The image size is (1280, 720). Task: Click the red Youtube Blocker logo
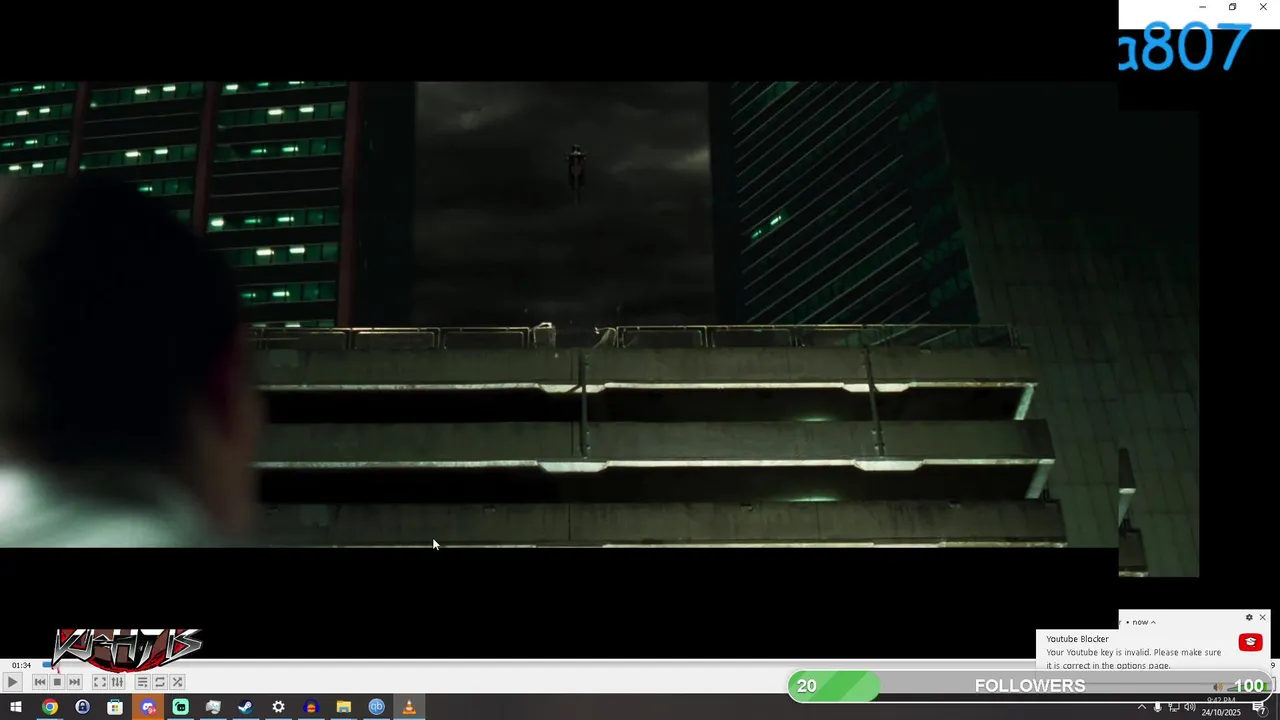coord(1250,642)
